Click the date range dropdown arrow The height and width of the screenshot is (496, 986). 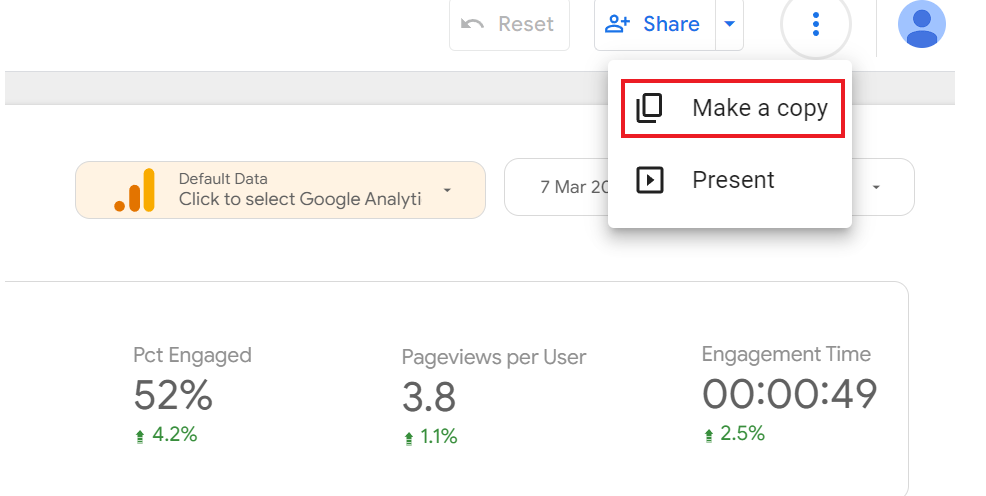pos(876,187)
